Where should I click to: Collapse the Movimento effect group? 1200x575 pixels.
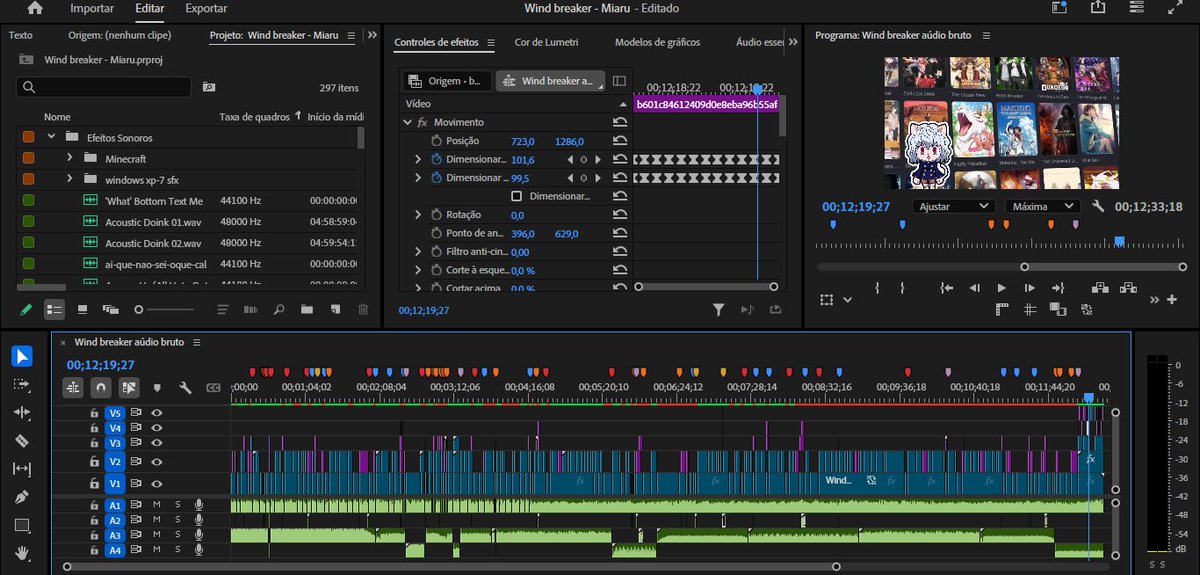click(407, 122)
